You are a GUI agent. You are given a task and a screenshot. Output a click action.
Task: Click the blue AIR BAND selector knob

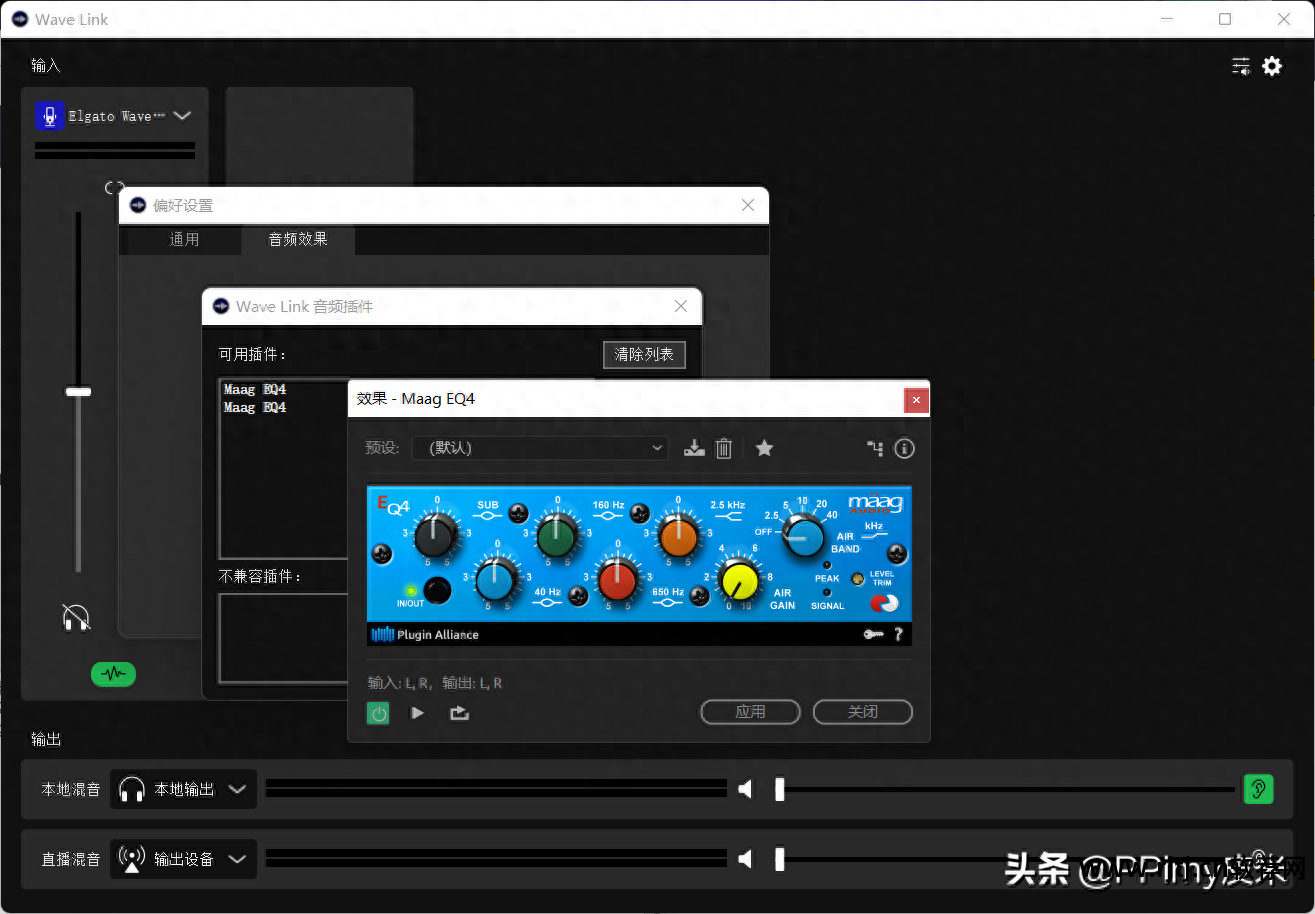(x=803, y=536)
